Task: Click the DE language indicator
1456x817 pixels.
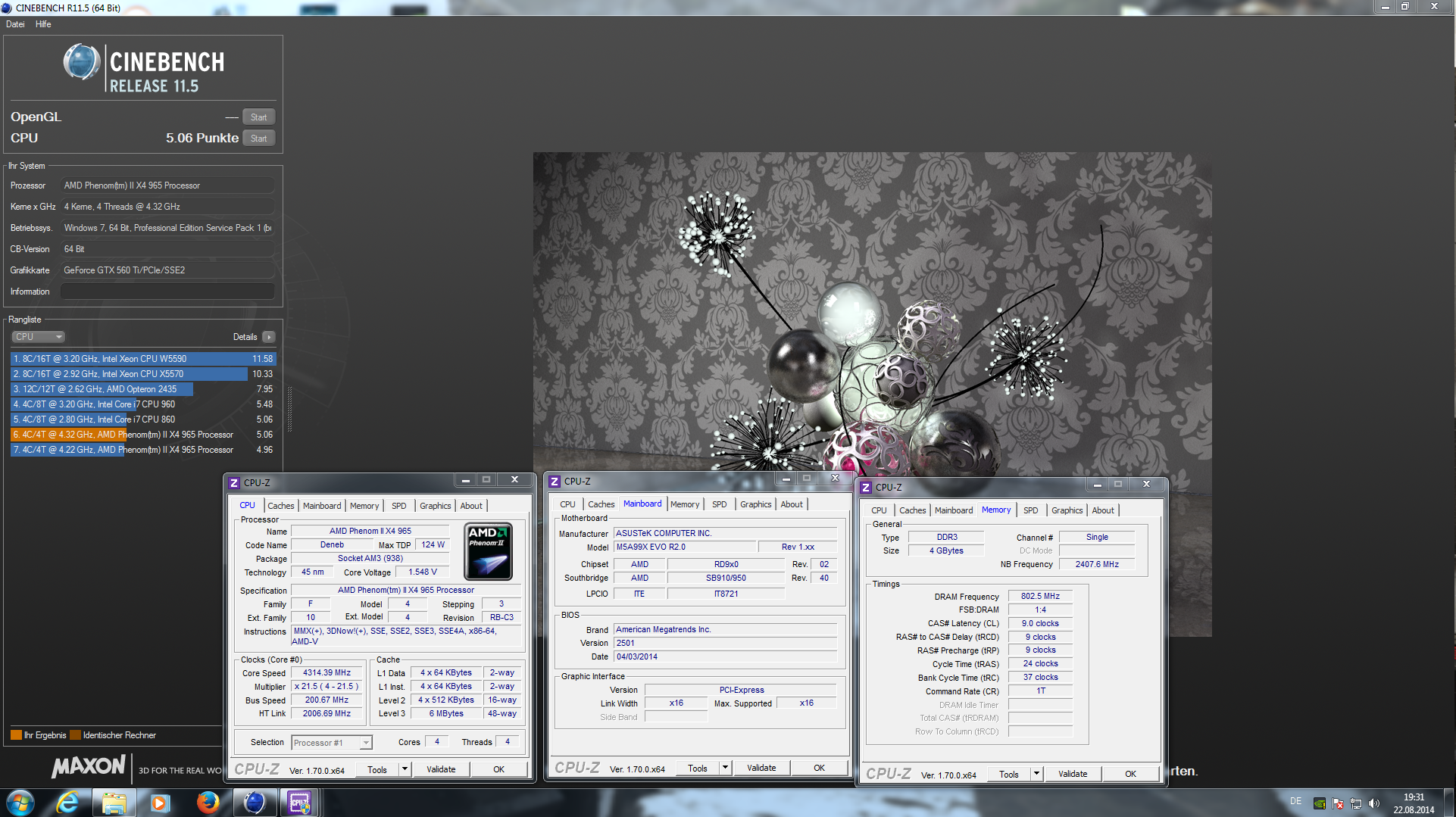Action: [x=1295, y=801]
